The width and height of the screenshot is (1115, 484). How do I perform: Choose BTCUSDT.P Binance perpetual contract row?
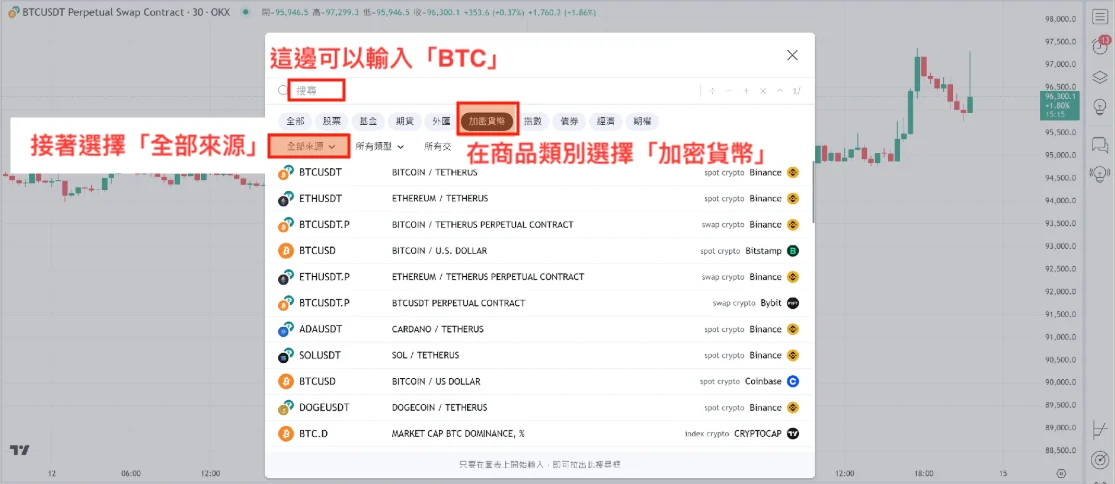[x=540, y=225]
